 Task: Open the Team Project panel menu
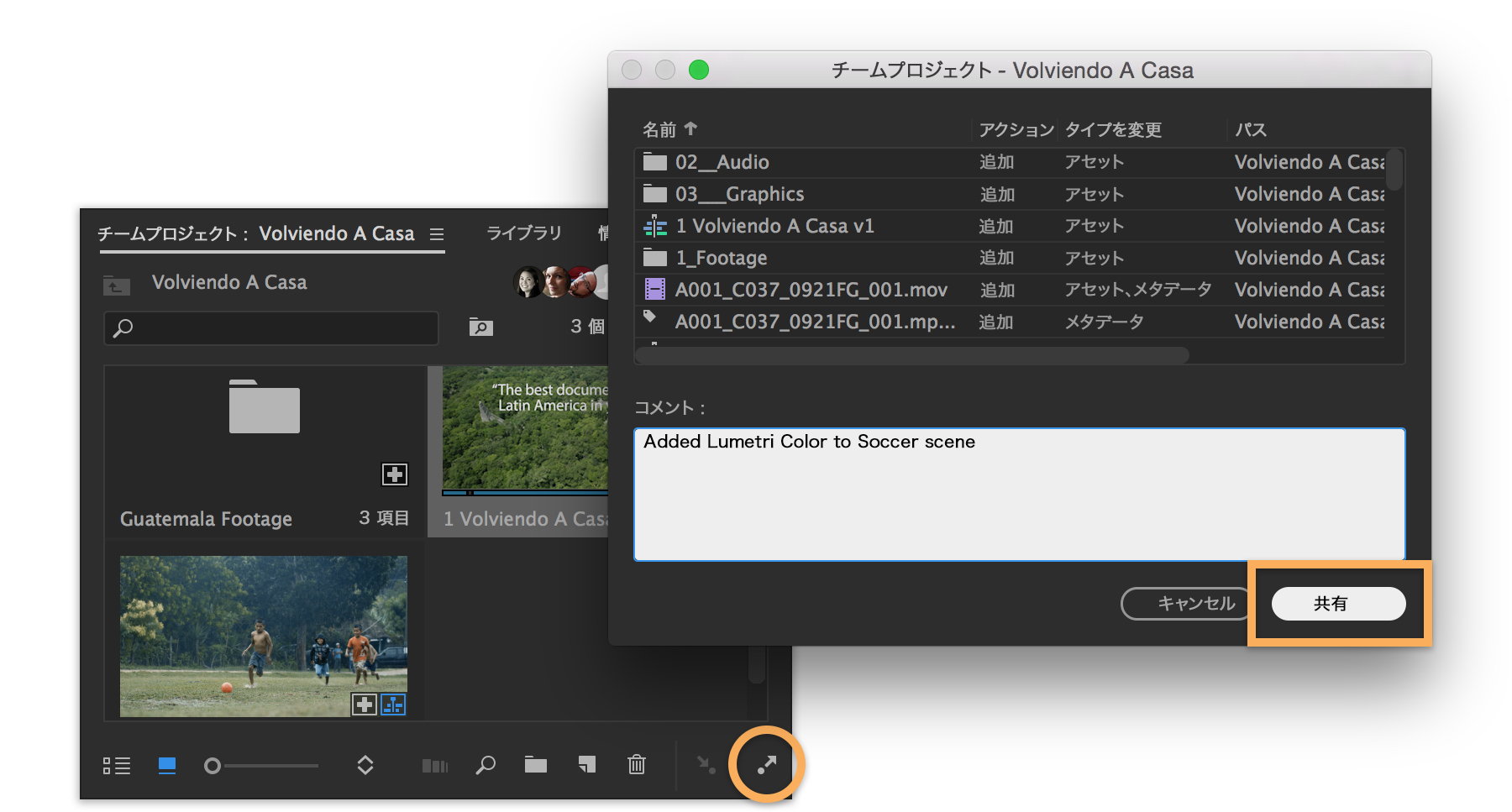click(437, 234)
